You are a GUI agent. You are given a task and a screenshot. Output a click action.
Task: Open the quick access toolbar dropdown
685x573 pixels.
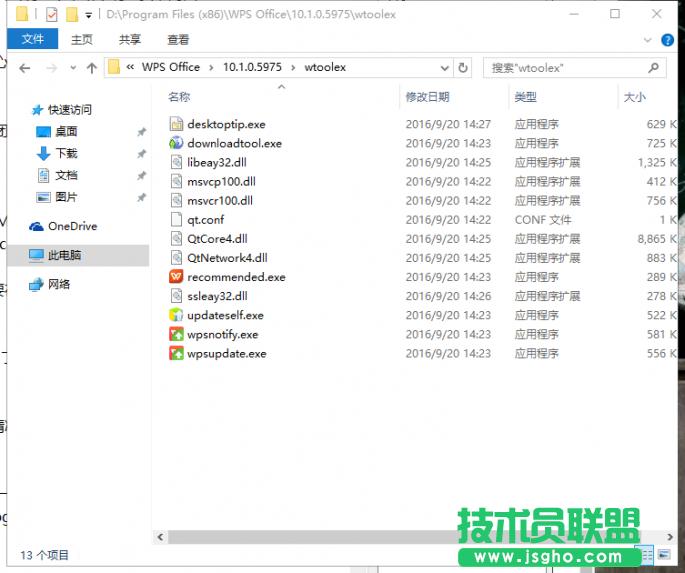pyautogui.click(x=89, y=15)
